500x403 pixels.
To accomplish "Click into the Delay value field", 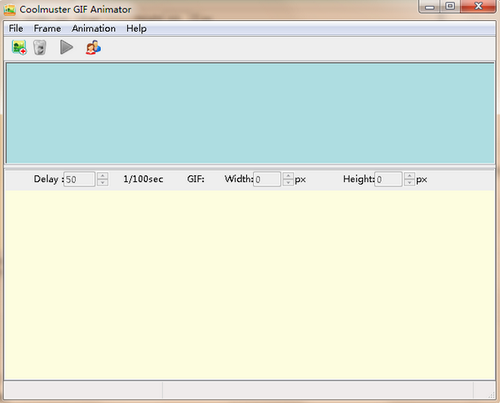I will 79,179.
